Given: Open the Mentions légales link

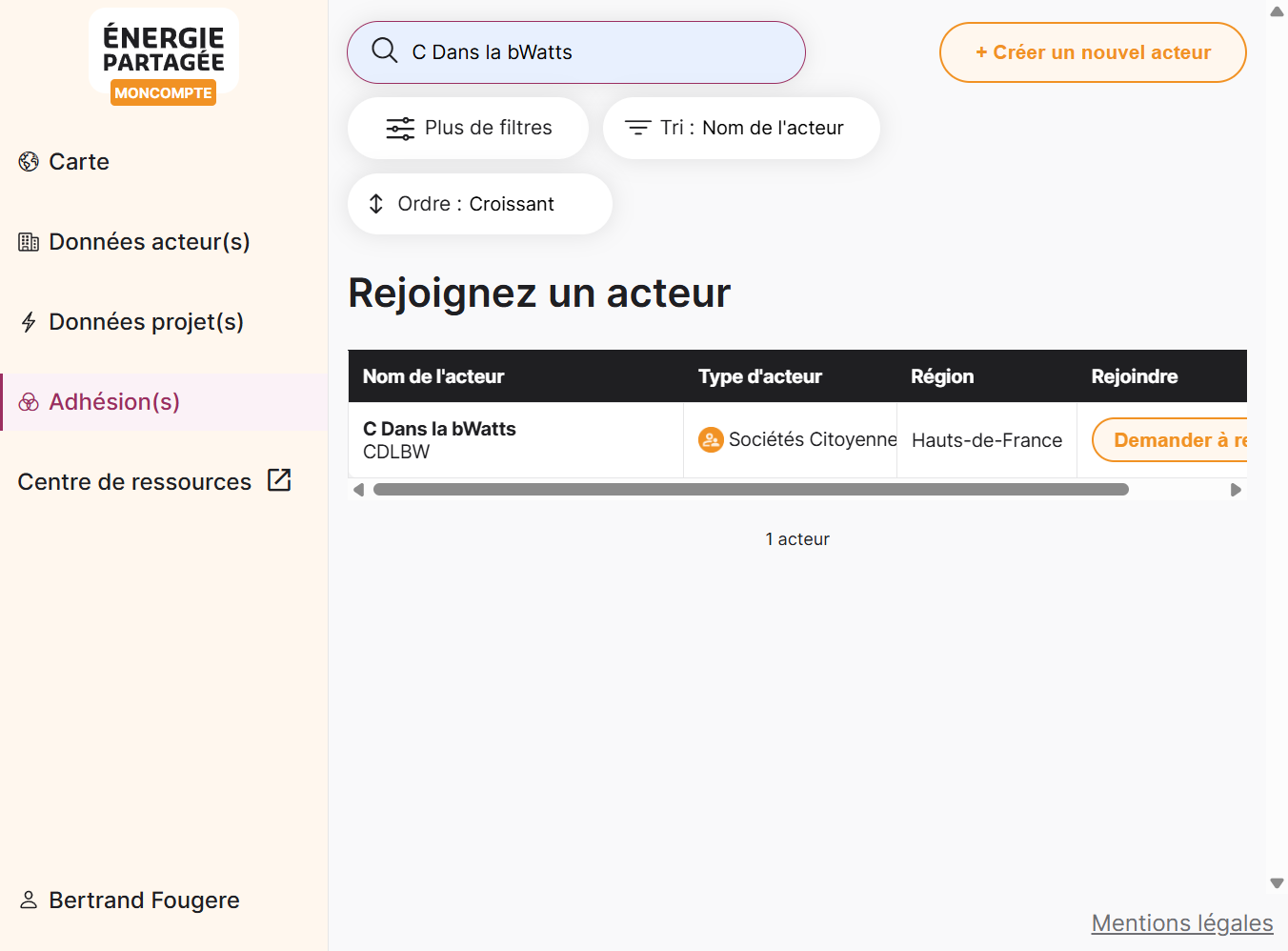Looking at the screenshot, I should [1182, 923].
